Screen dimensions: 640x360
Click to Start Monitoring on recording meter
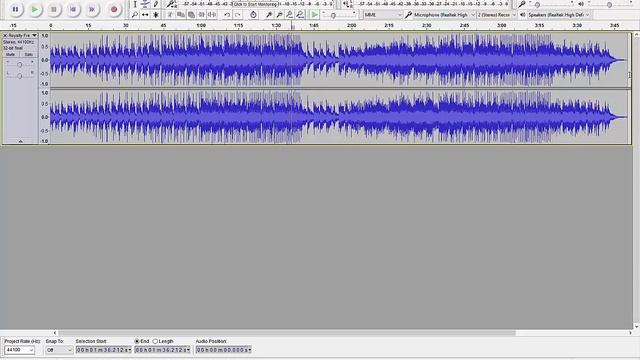point(256,4)
